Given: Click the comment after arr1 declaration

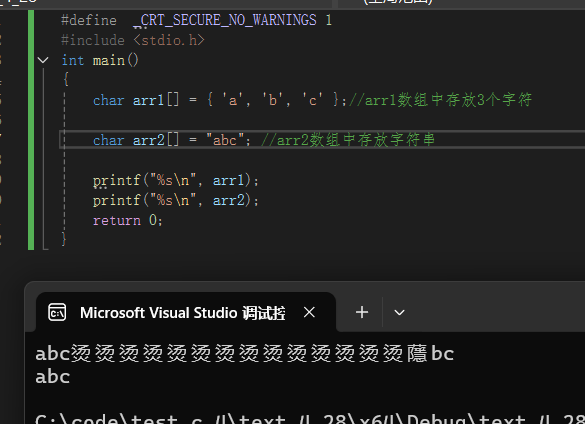Looking at the screenshot, I should [x=440, y=100].
